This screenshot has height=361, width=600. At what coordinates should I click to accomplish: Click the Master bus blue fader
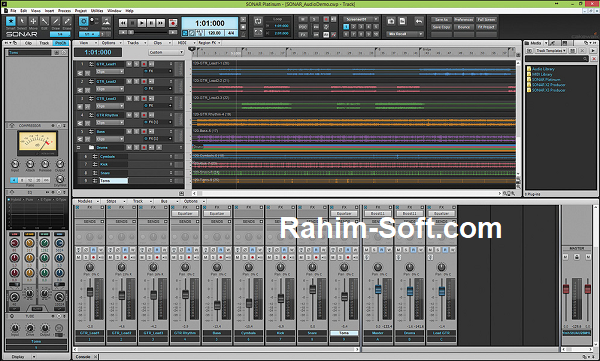(378, 290)
